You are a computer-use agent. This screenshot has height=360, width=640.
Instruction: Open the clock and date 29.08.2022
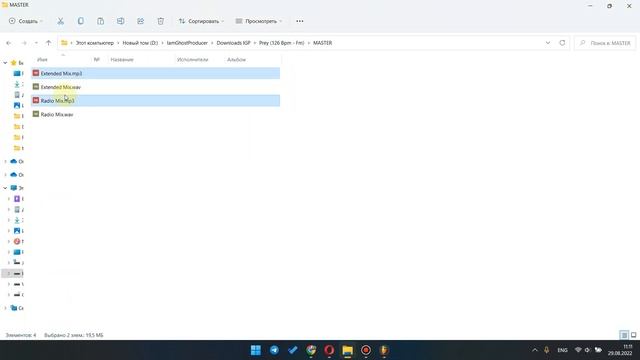tap(620, 350)
